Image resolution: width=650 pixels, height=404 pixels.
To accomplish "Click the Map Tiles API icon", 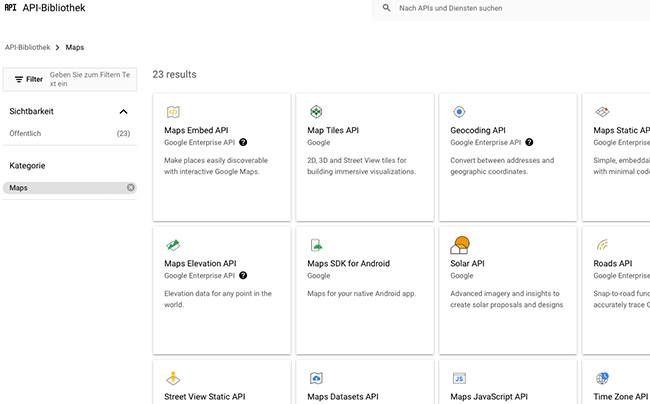I will (316, 111).
